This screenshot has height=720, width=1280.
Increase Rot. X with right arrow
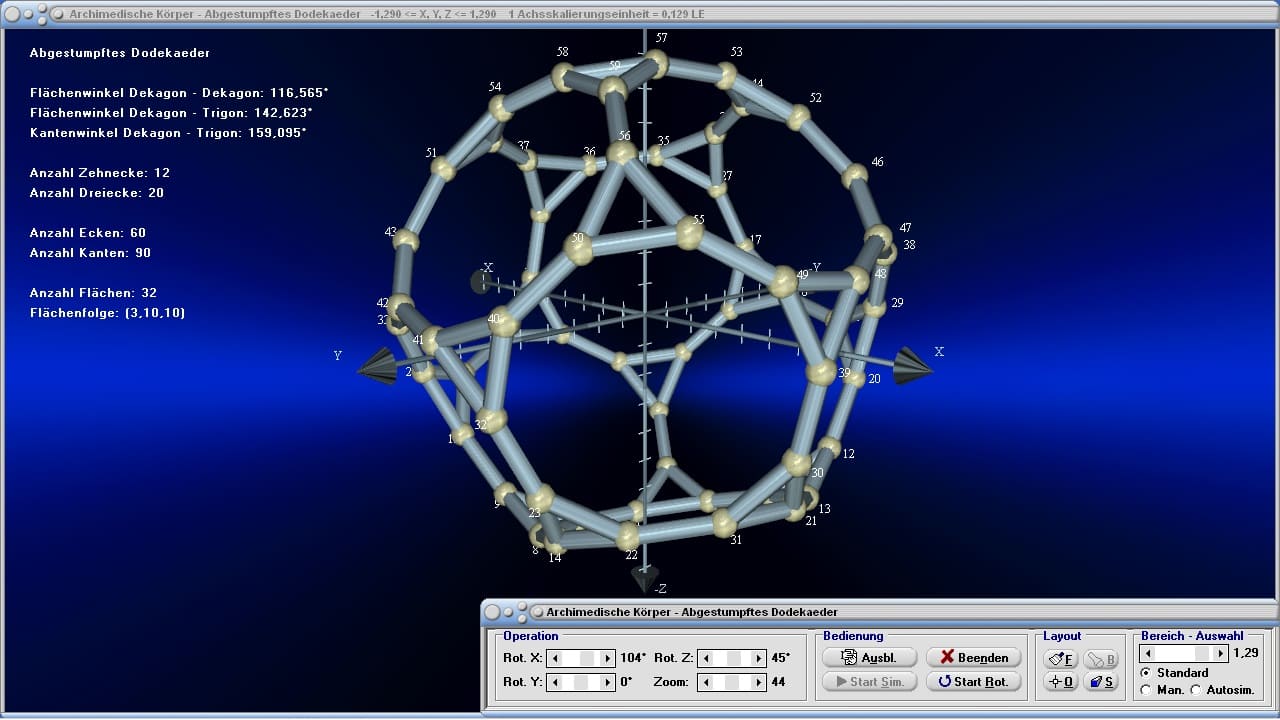coord(607,658)
